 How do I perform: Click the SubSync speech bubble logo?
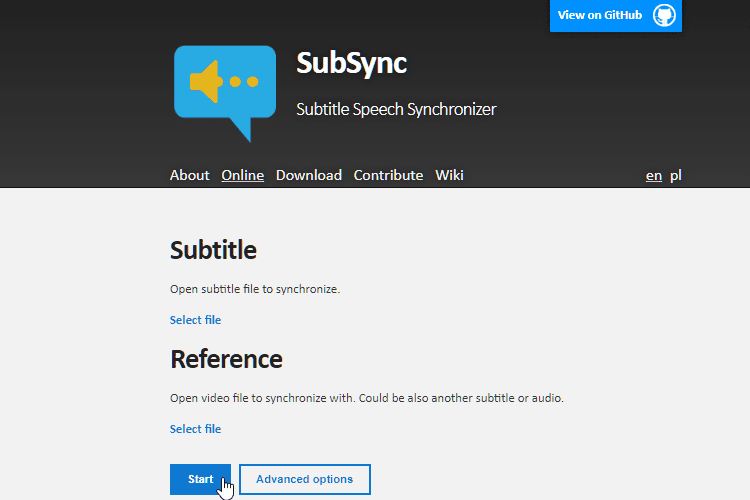point(225,94)
